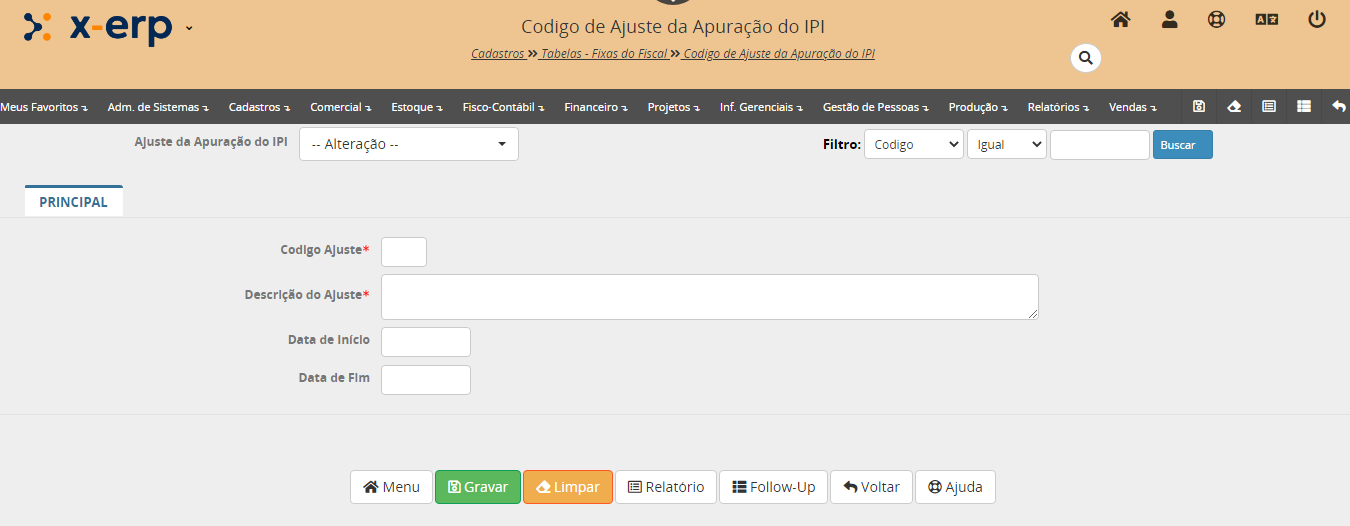This screenshot has height=526, width=1350.
Task: Click the language switch icon
Action: point(1267,20)
